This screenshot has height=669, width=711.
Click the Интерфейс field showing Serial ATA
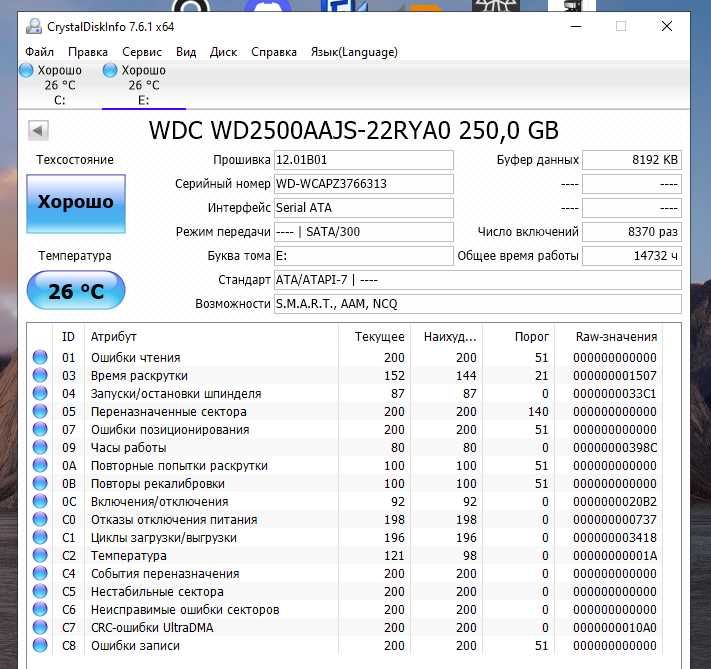[364, 208]
